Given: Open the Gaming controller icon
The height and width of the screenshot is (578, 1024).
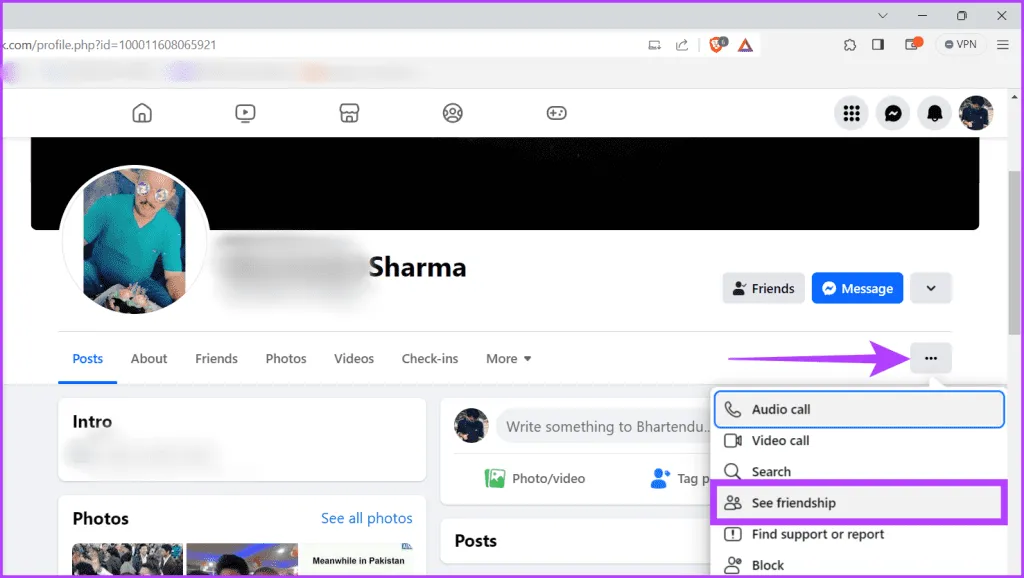Looking at the screenshot, I should click(556, 113).
